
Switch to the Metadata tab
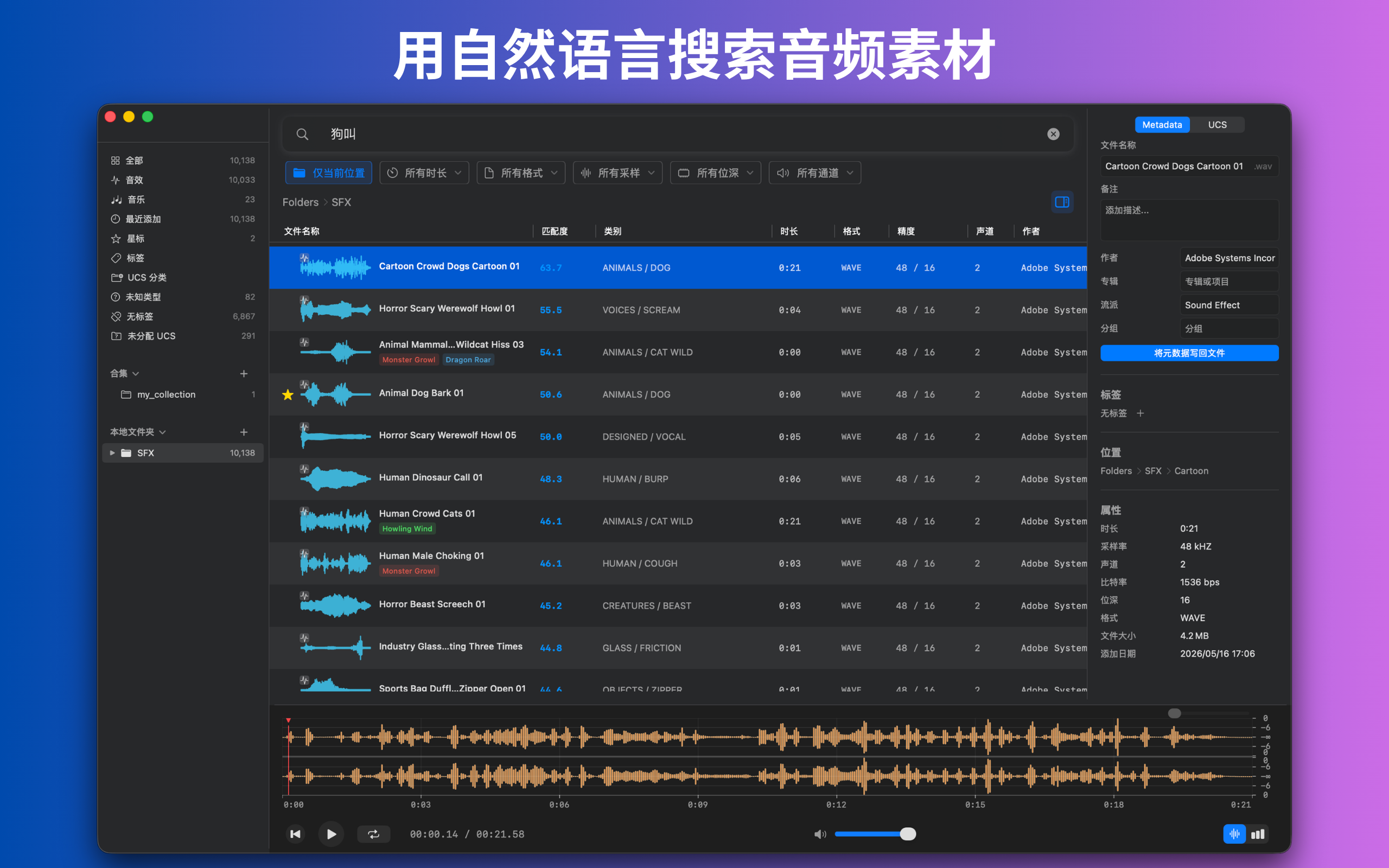click(1162, 125)
